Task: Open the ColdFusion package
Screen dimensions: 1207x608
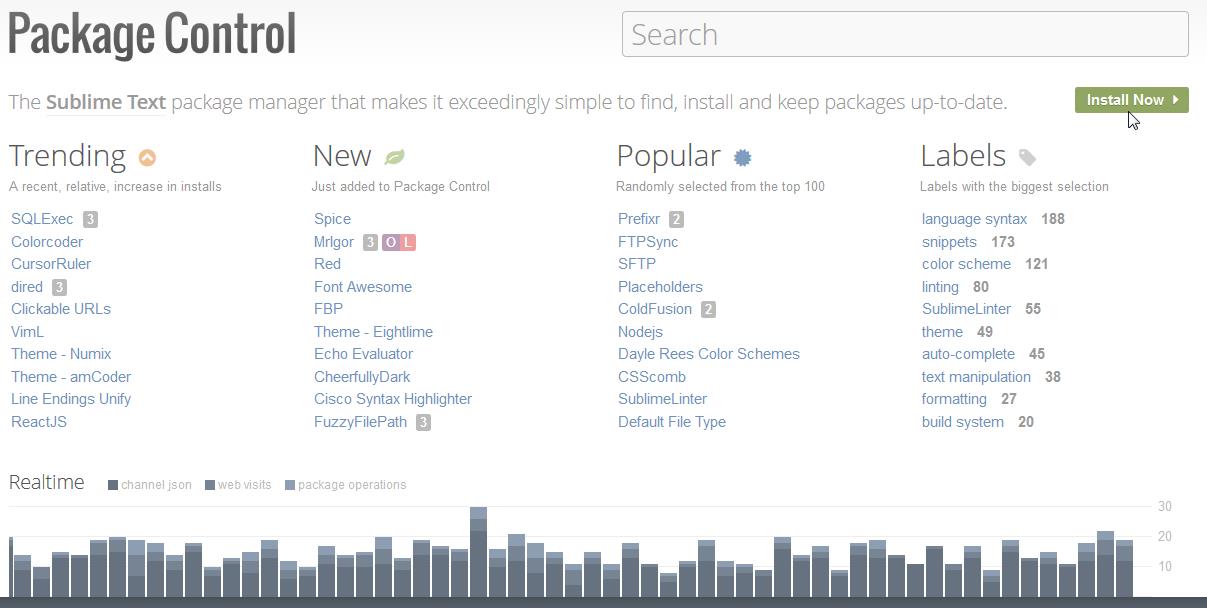Action: (x=655, y=309)
